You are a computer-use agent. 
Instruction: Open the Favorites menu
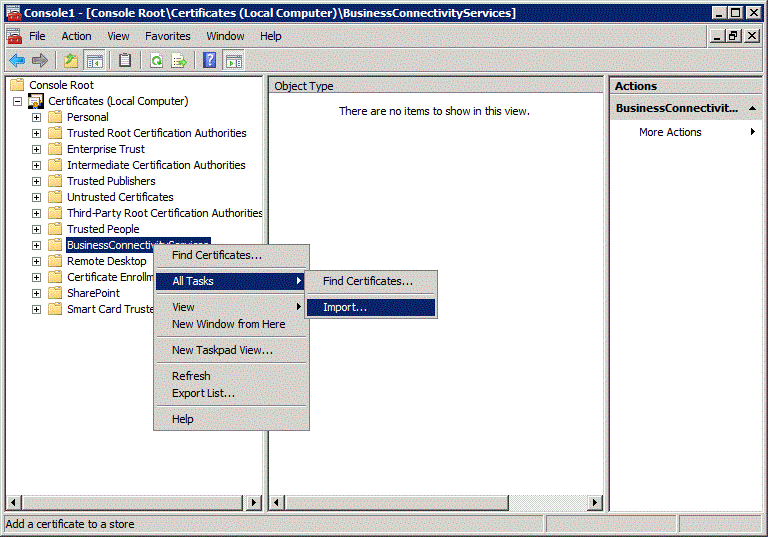(168, 36)
